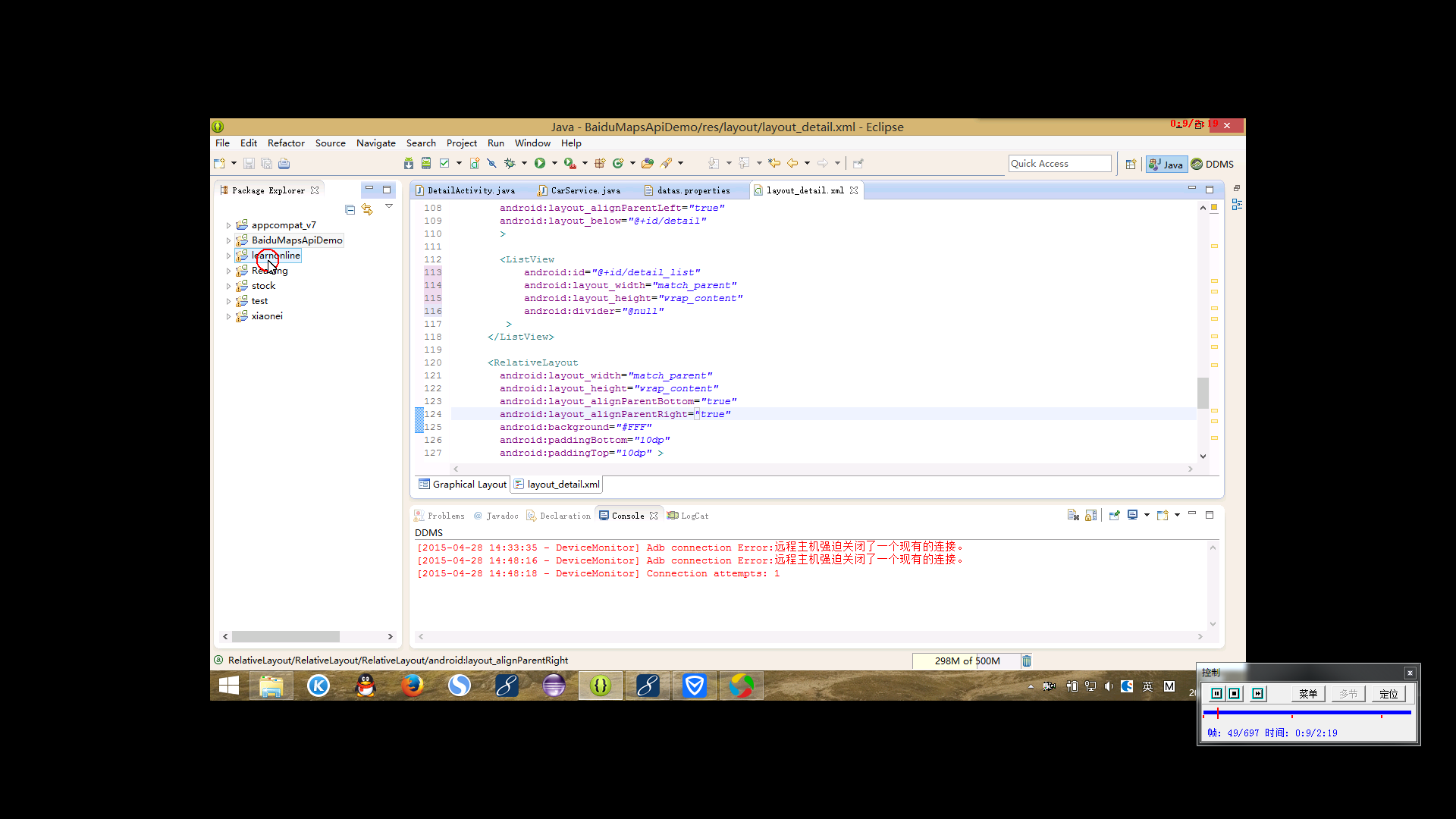Open the Window menu
Viewport: 1456px width, 819px height.
[532, 143]
